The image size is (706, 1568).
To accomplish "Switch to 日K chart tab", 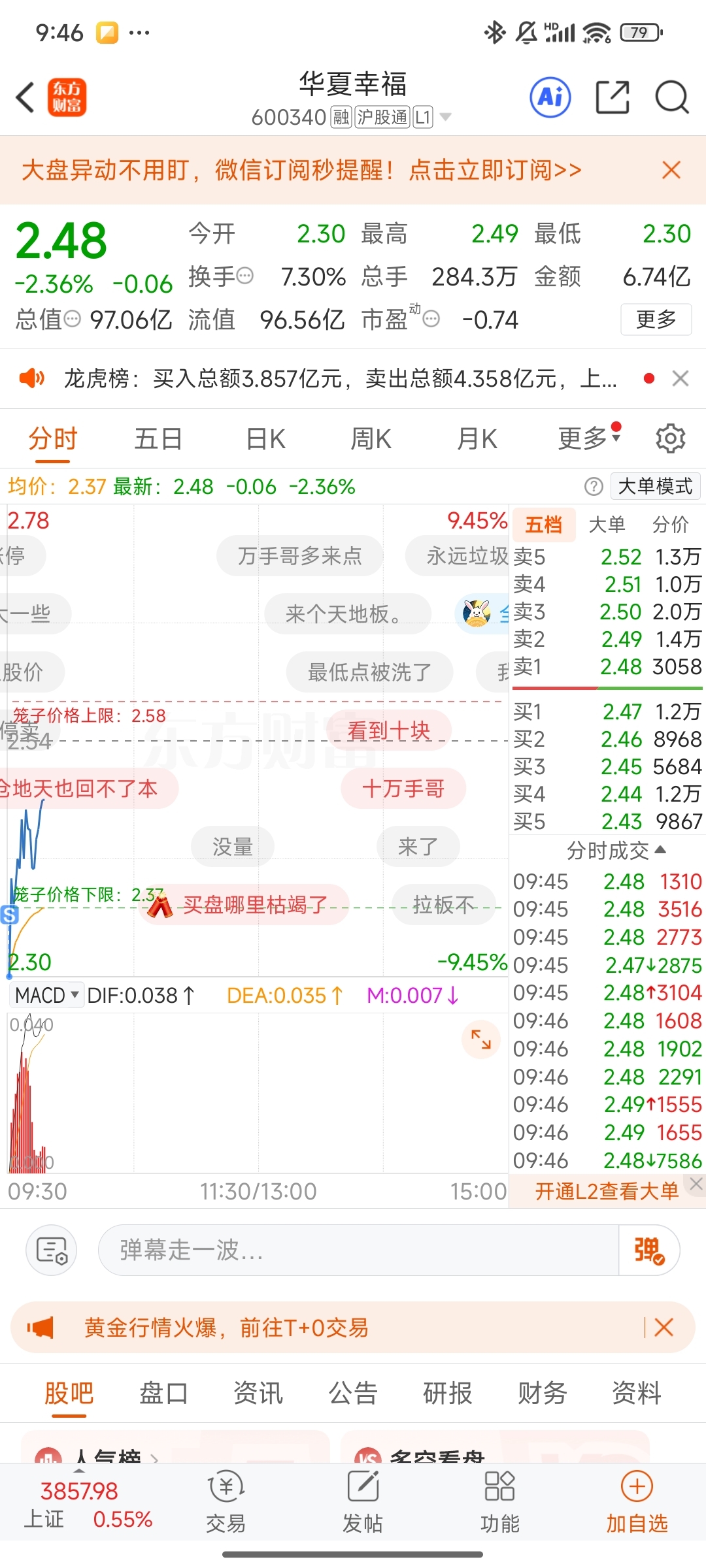I will (x=266, y=439).
